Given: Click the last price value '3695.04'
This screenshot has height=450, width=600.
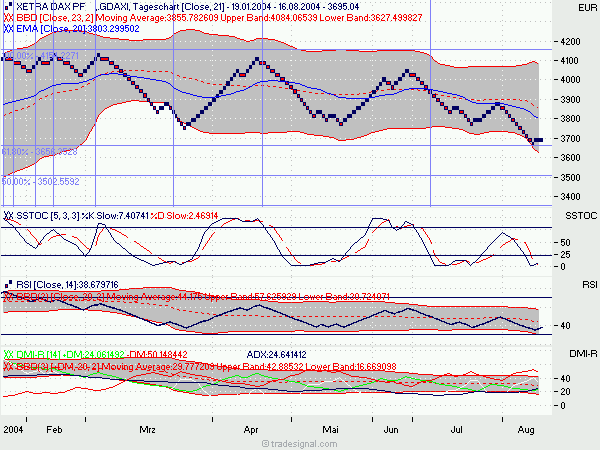Looking at the screenshot, I should click(x=343, y=7).
